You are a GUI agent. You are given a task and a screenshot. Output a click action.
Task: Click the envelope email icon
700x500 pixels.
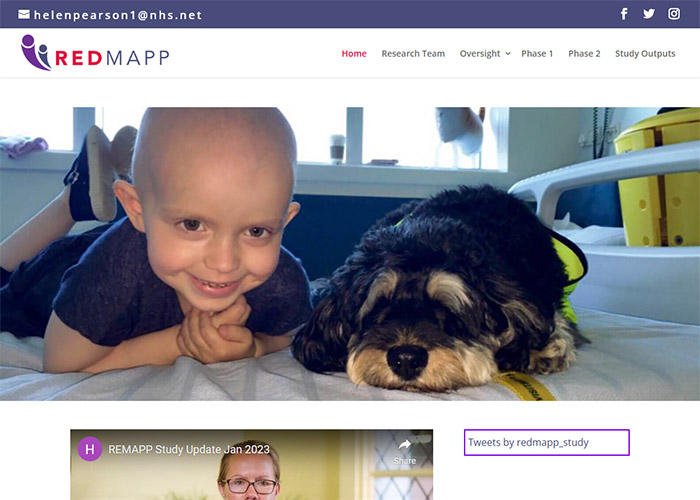coord(24,15)
